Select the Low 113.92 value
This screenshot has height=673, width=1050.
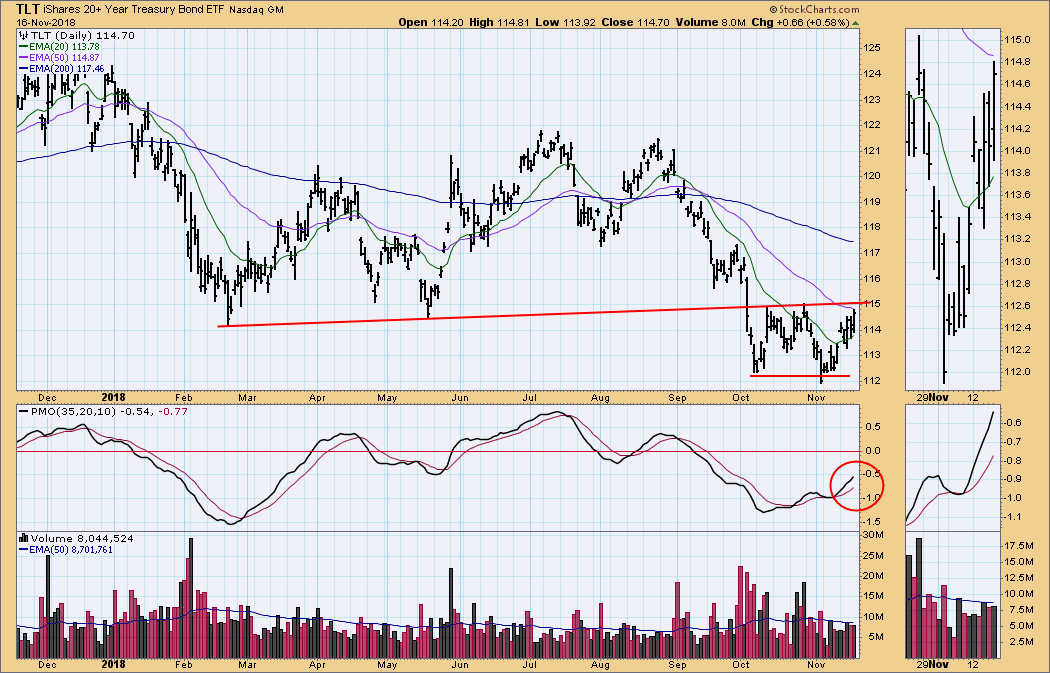(565, 22)
